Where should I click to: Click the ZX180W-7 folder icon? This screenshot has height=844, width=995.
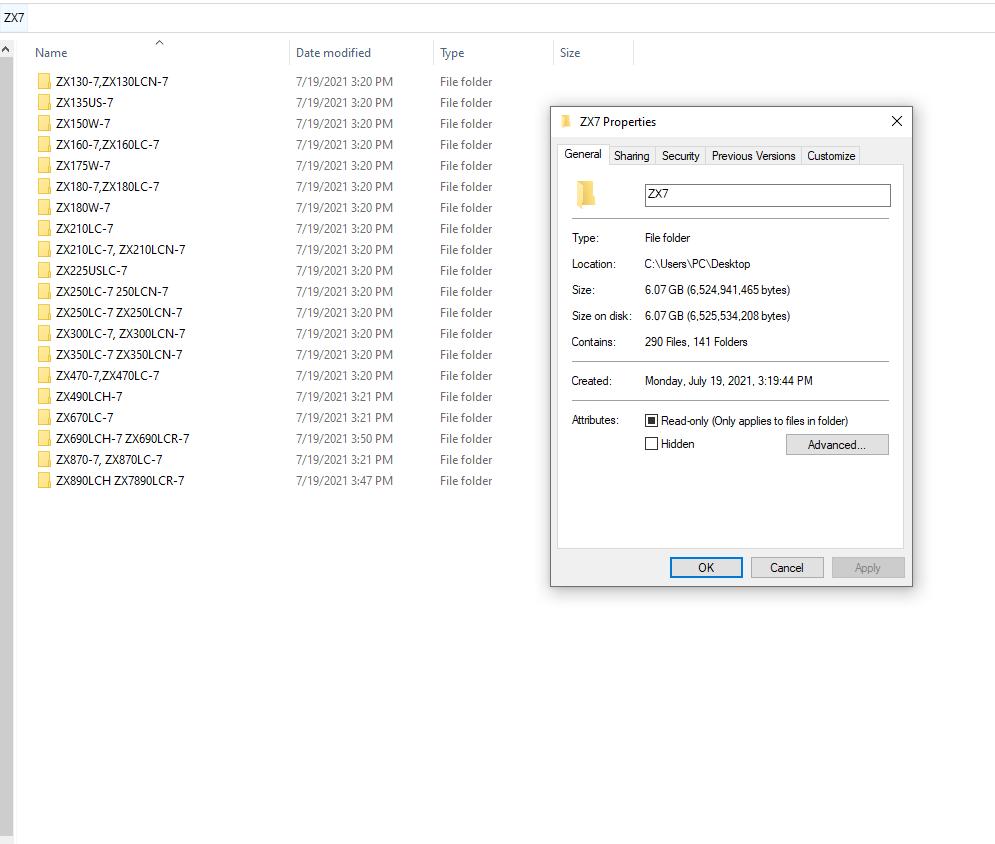click(x=44, y=207)
